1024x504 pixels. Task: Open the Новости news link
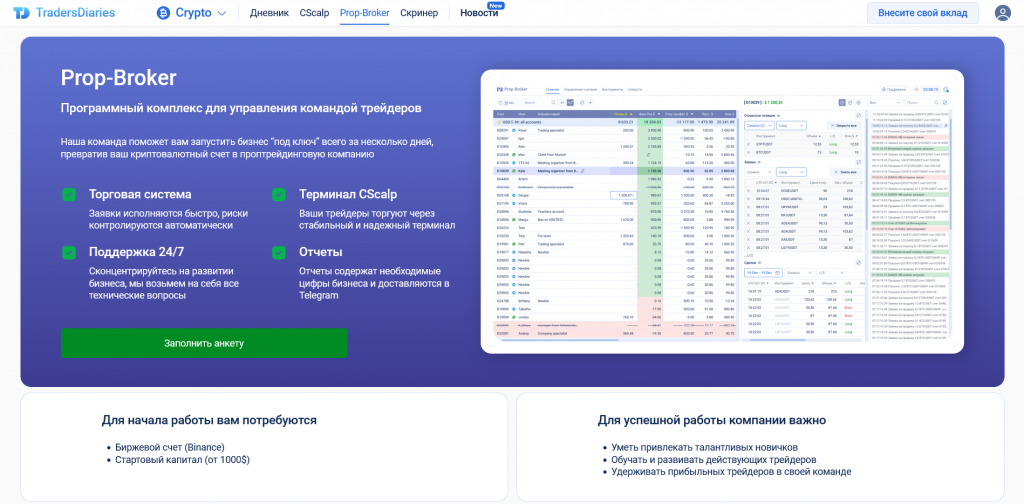coord(479,13)
